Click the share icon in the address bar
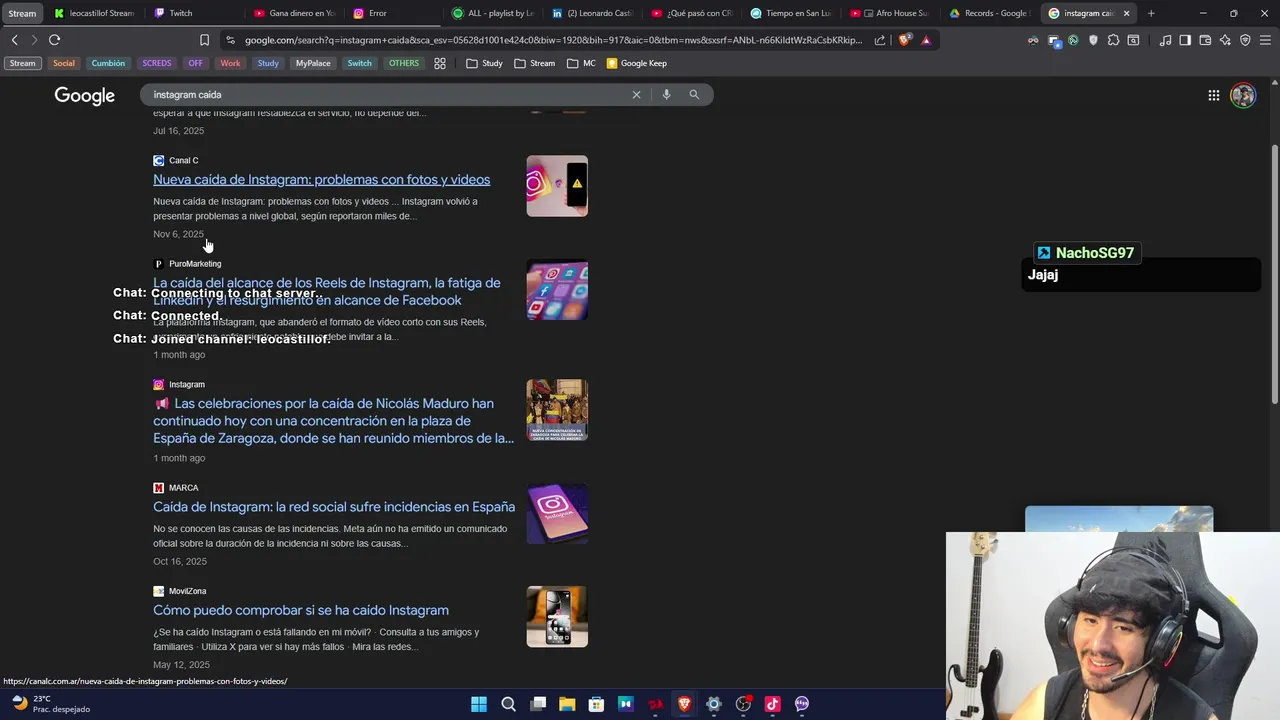The width and height of the screenshot is (1280, 720). (880, 40)
